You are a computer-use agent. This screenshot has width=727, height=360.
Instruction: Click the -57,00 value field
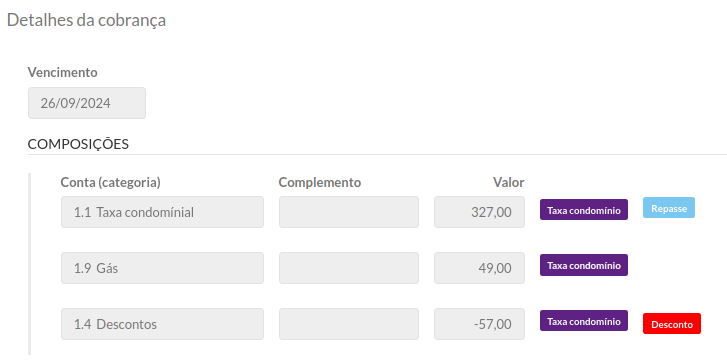coord(479,324)
